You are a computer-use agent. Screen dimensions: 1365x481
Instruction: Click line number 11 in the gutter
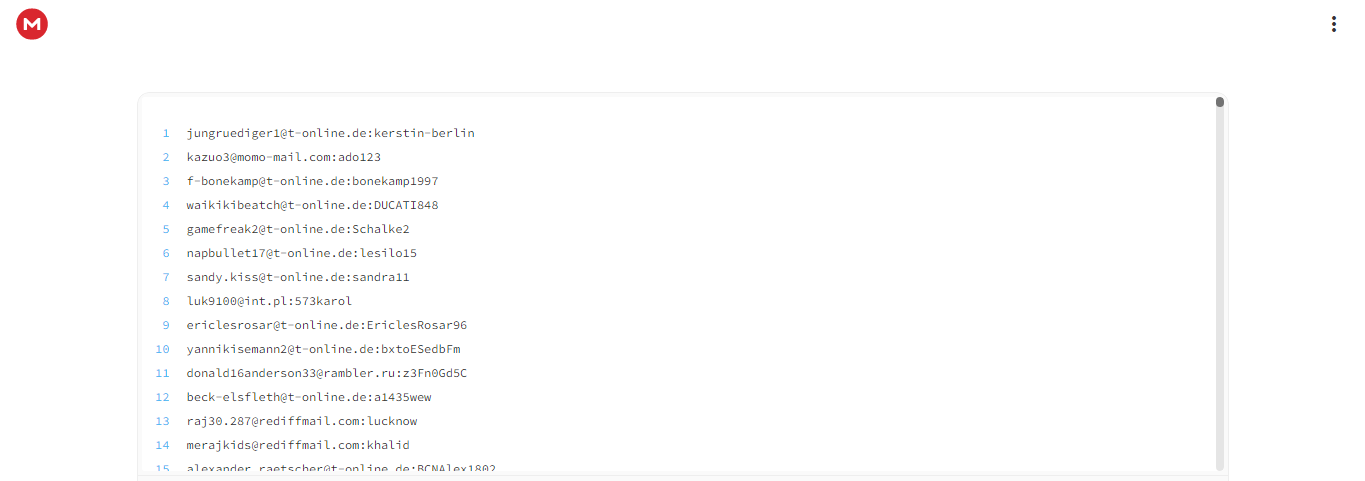(163, 373)
